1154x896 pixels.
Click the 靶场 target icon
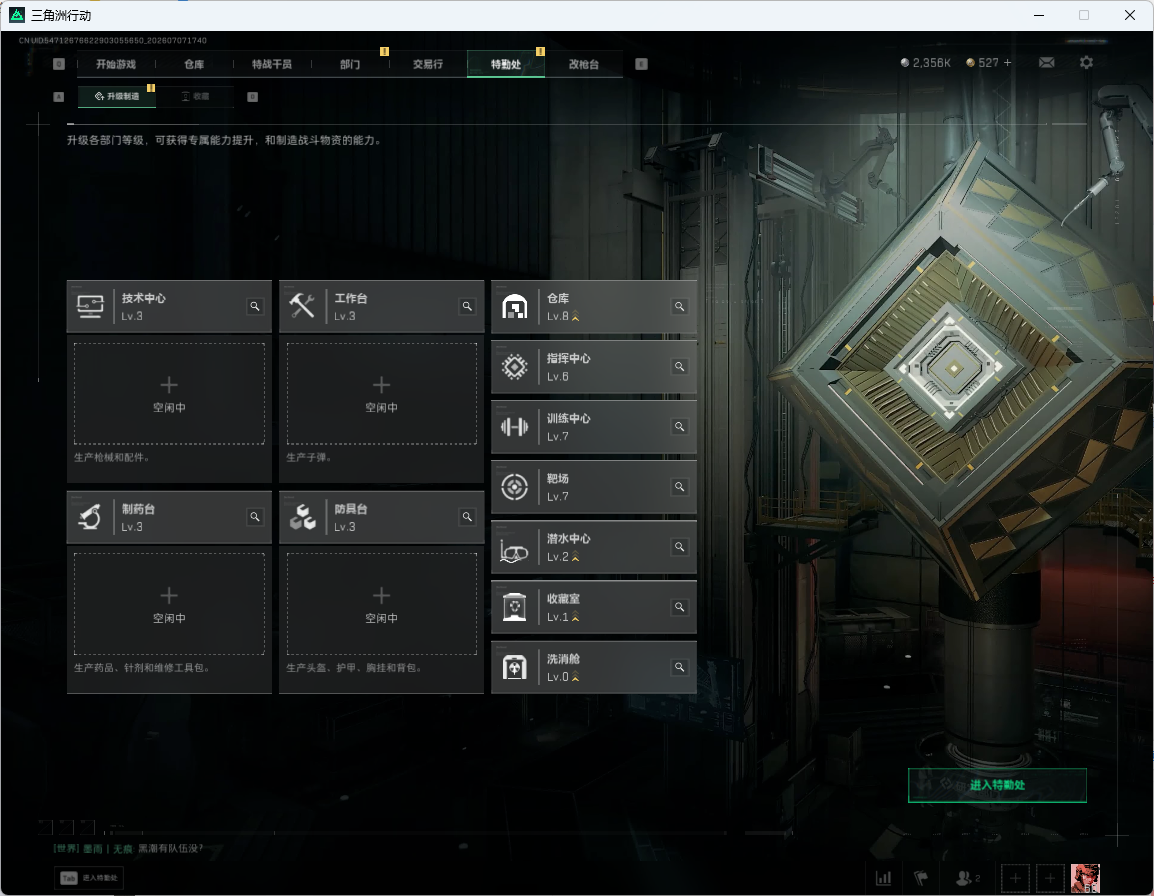pyautogui.click(x=514, y=487)
